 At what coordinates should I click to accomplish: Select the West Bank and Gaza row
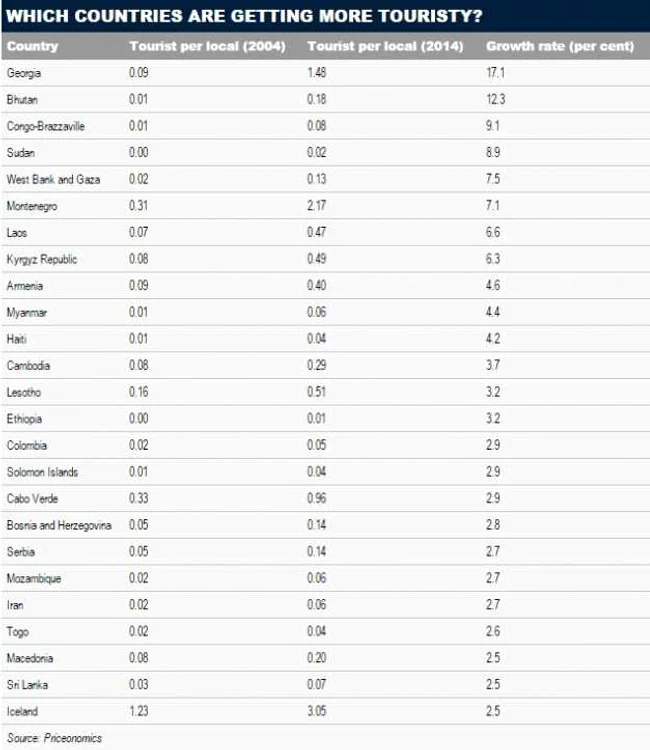(x=325, y=179)
